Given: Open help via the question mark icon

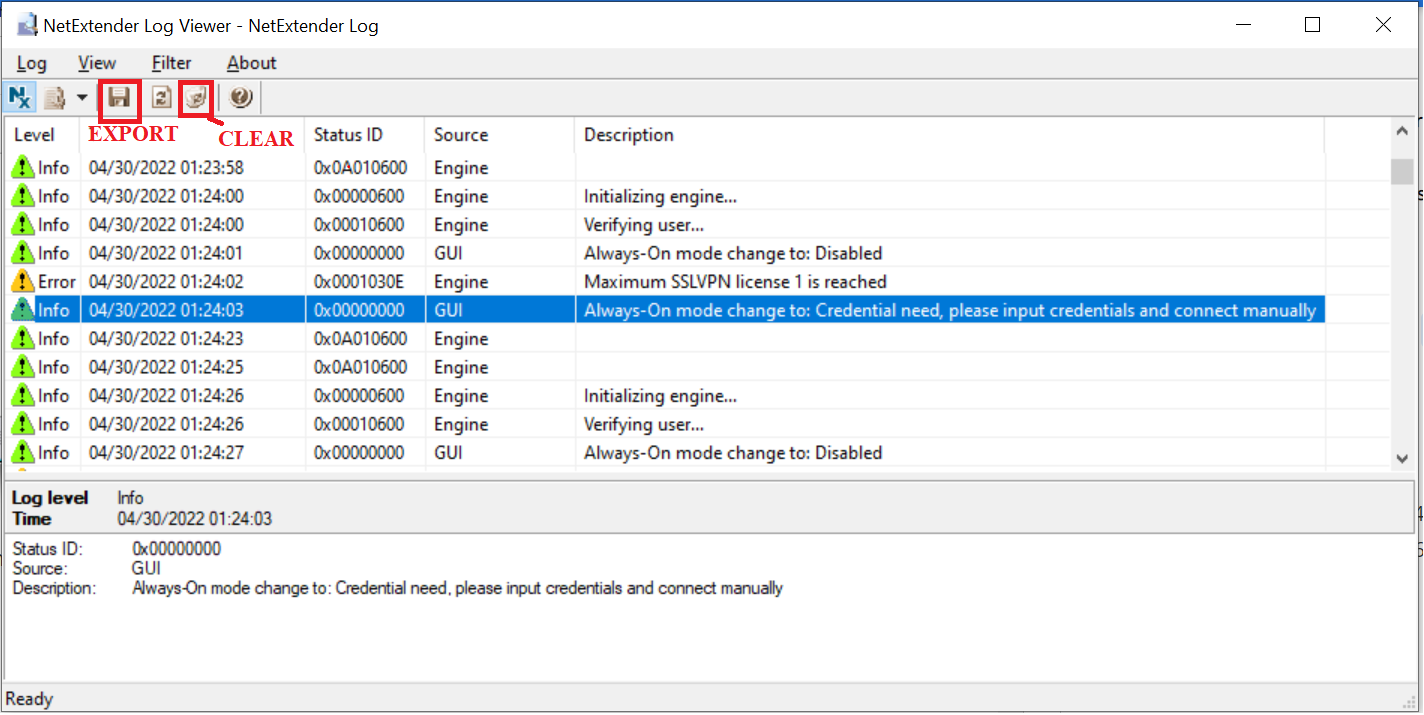Looking at the screenshot, I should tap(240, 98).
